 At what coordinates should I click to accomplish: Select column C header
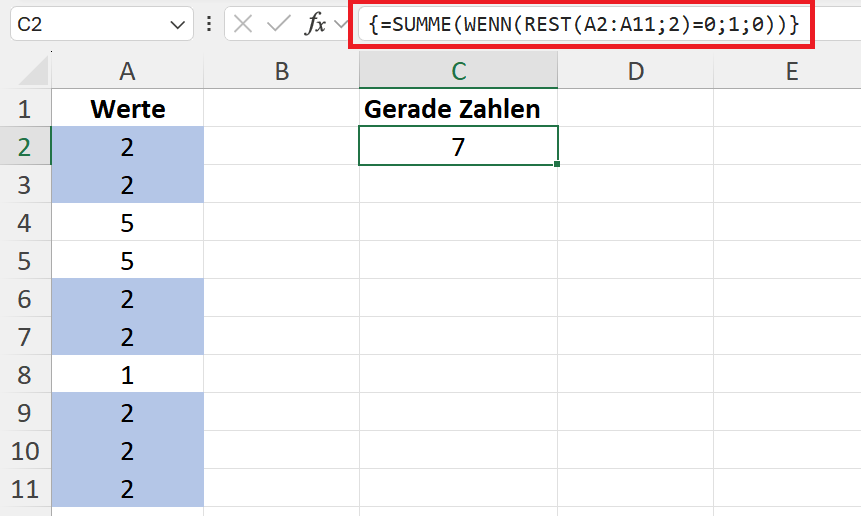459,71
